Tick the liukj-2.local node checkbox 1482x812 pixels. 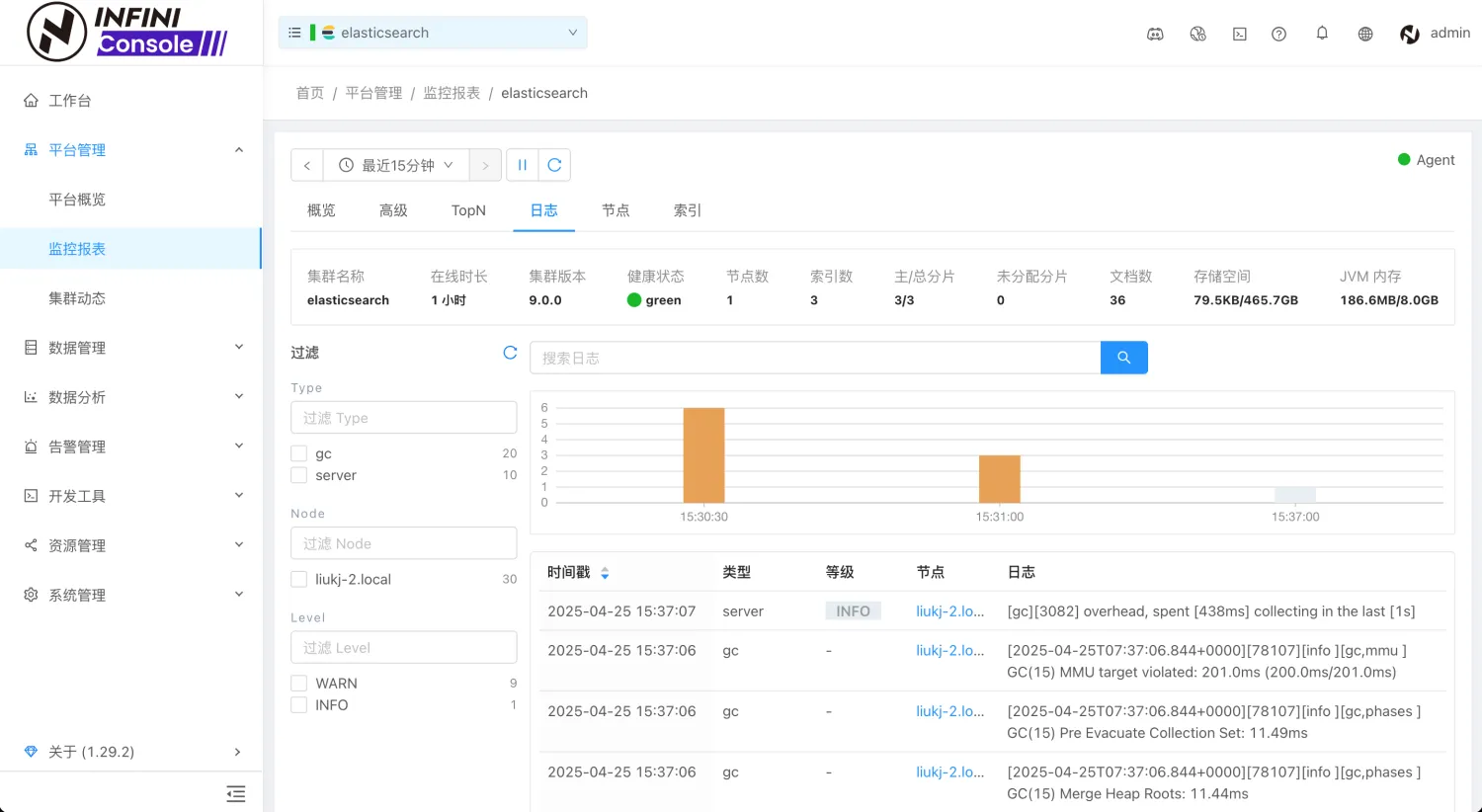pos(299,580)
